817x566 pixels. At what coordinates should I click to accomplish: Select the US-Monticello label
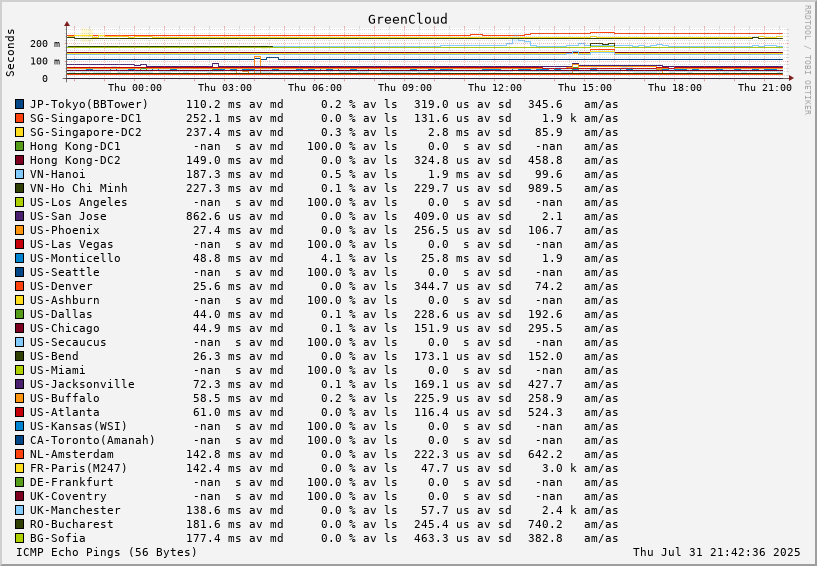pyautogui.click(x=75, y=258)
